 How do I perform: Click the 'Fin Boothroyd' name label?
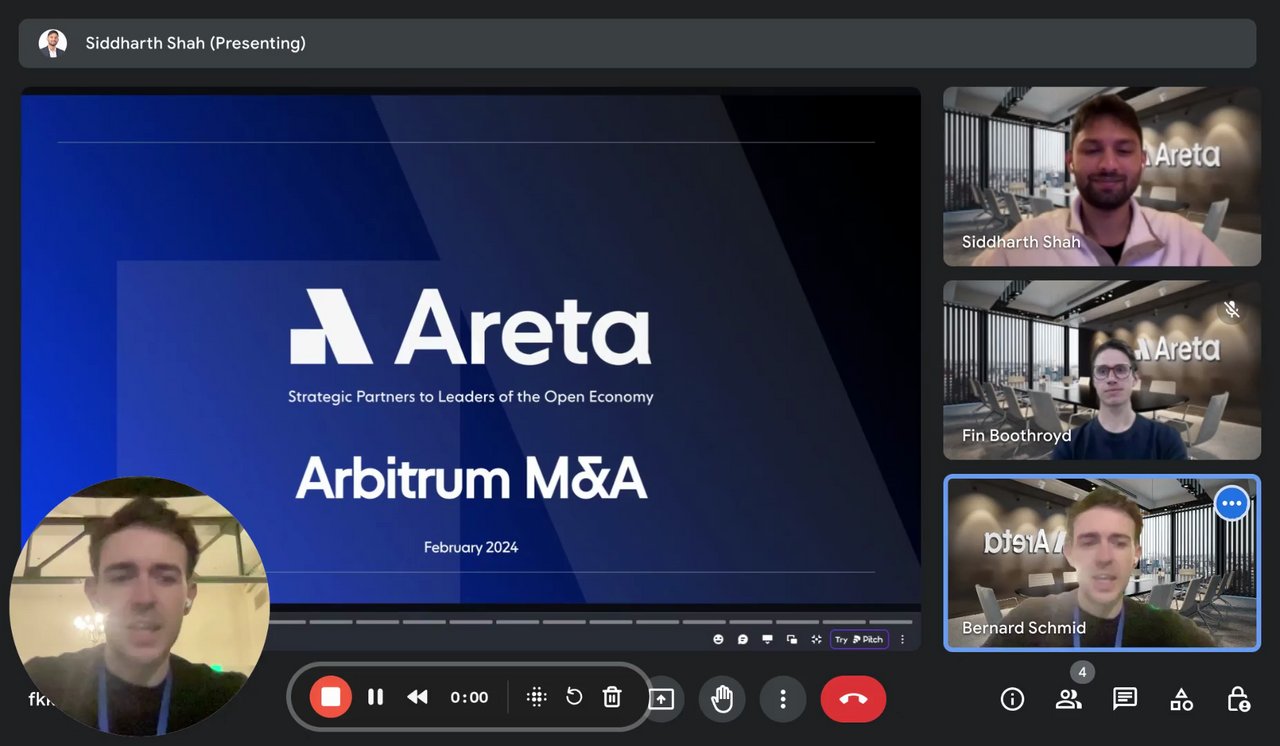point(1017,436)
